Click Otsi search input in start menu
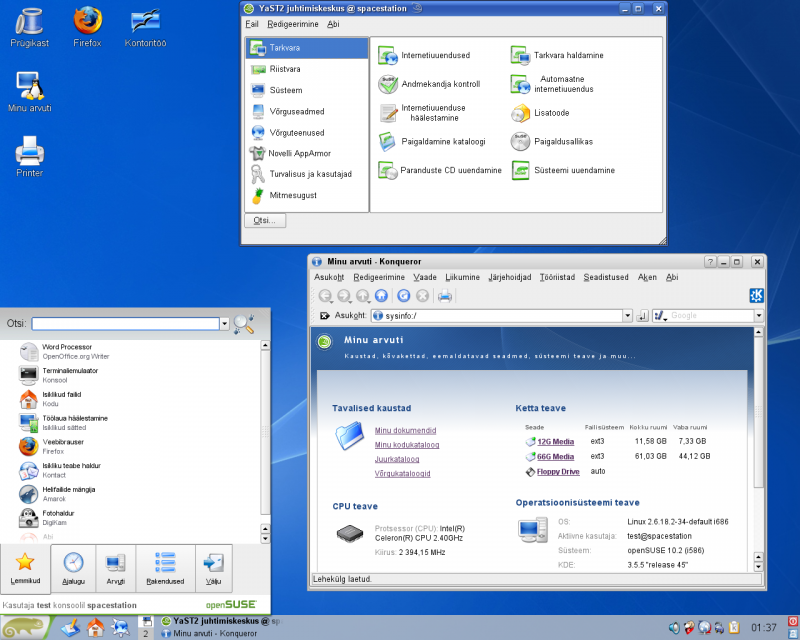Viewport: 800px width, 640px height. (x=126, y=324)
